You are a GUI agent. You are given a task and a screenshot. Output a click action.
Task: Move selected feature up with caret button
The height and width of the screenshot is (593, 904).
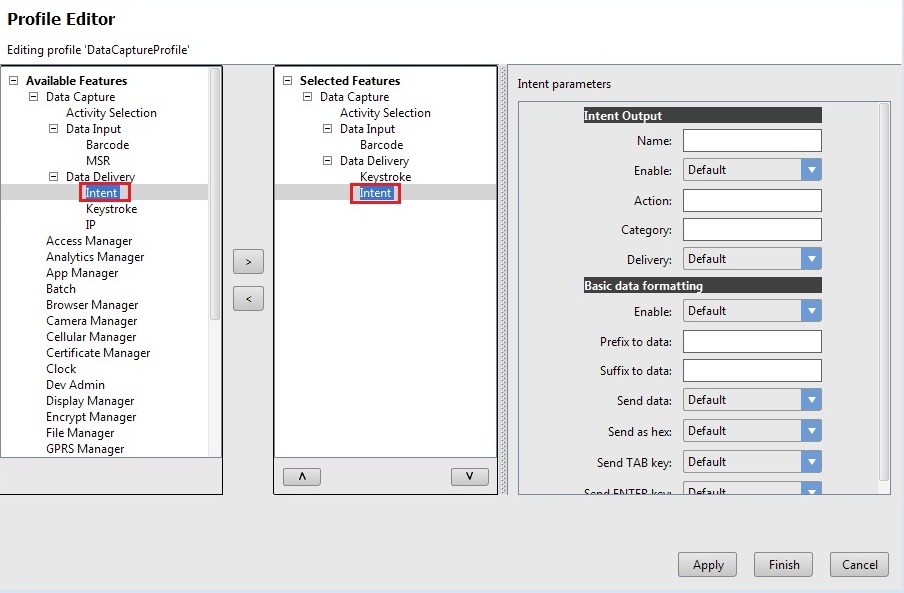[301, 477]
